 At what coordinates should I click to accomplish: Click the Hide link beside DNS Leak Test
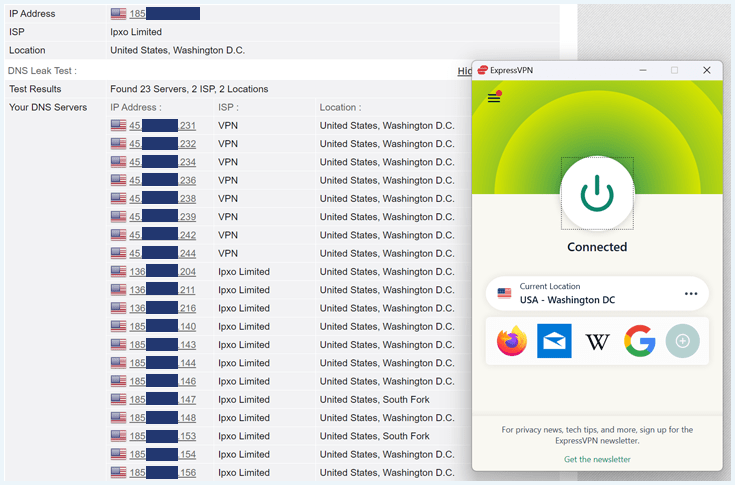[x=465, y=71]
